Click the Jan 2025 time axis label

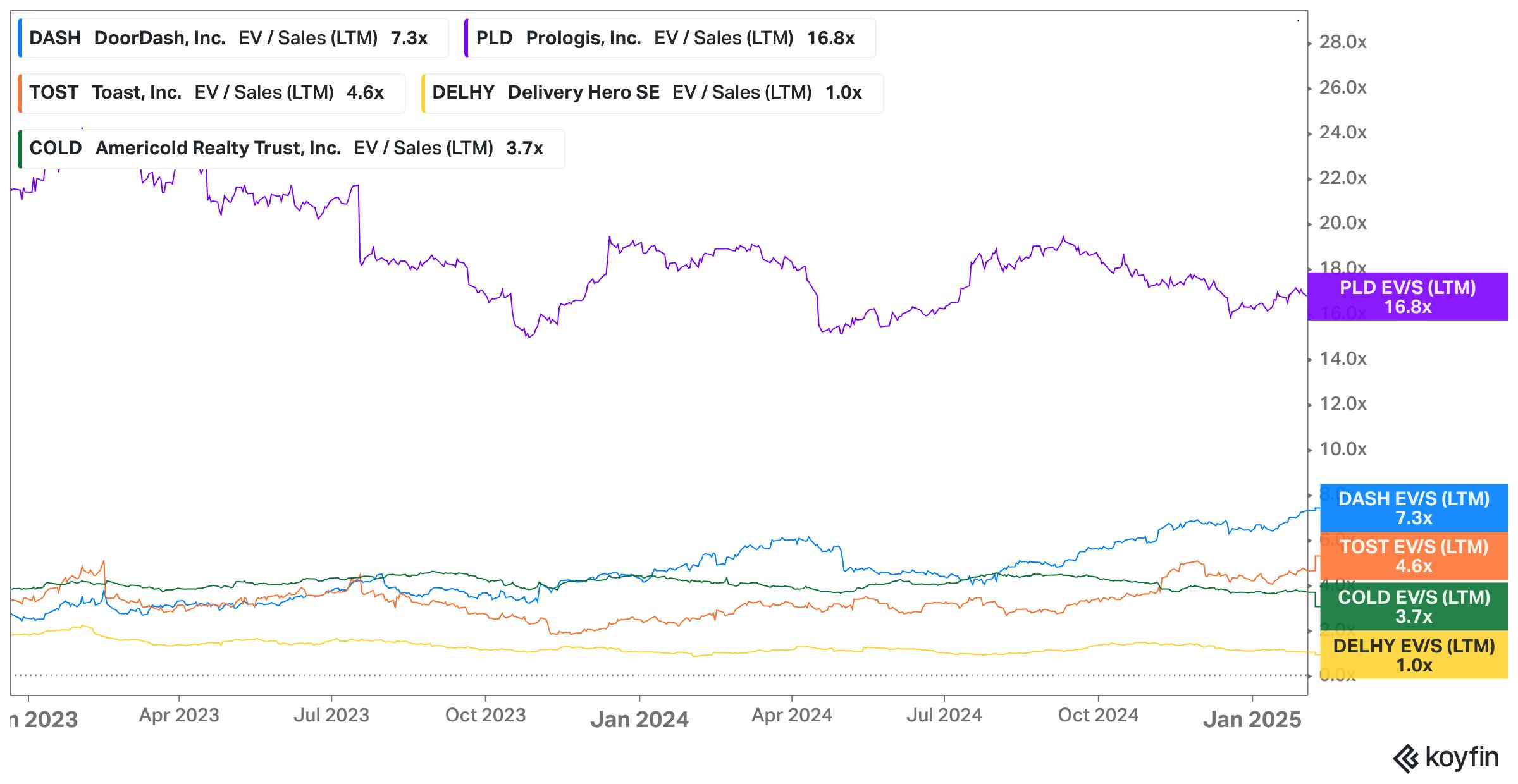click(1252, 720)
